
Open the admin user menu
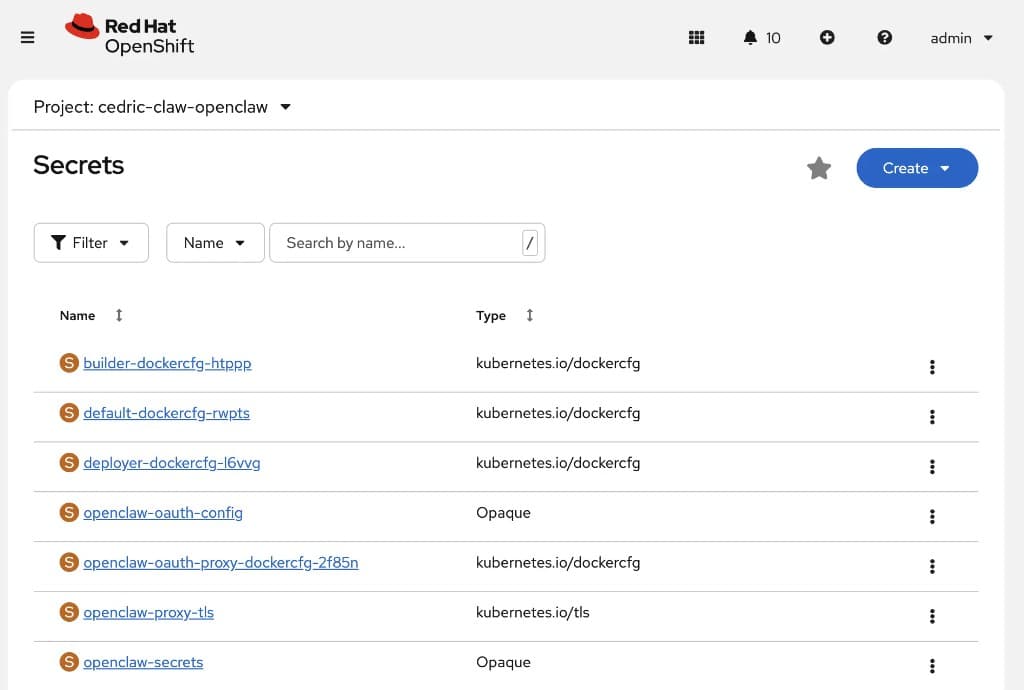(x=958, y=38)
